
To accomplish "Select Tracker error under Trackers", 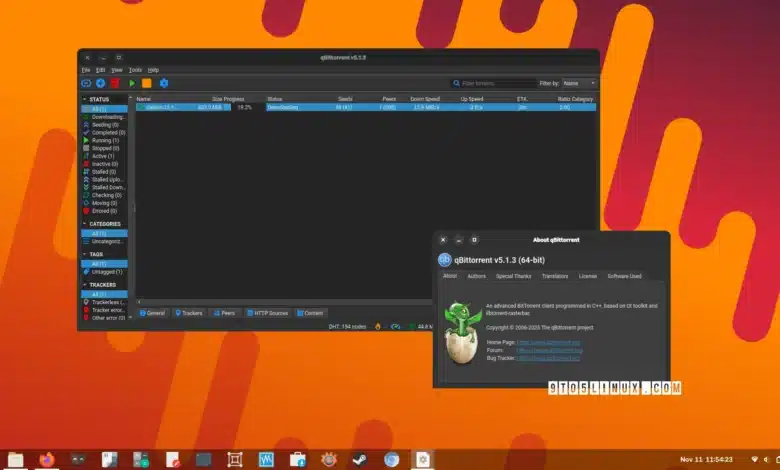I will click(104, 310).
